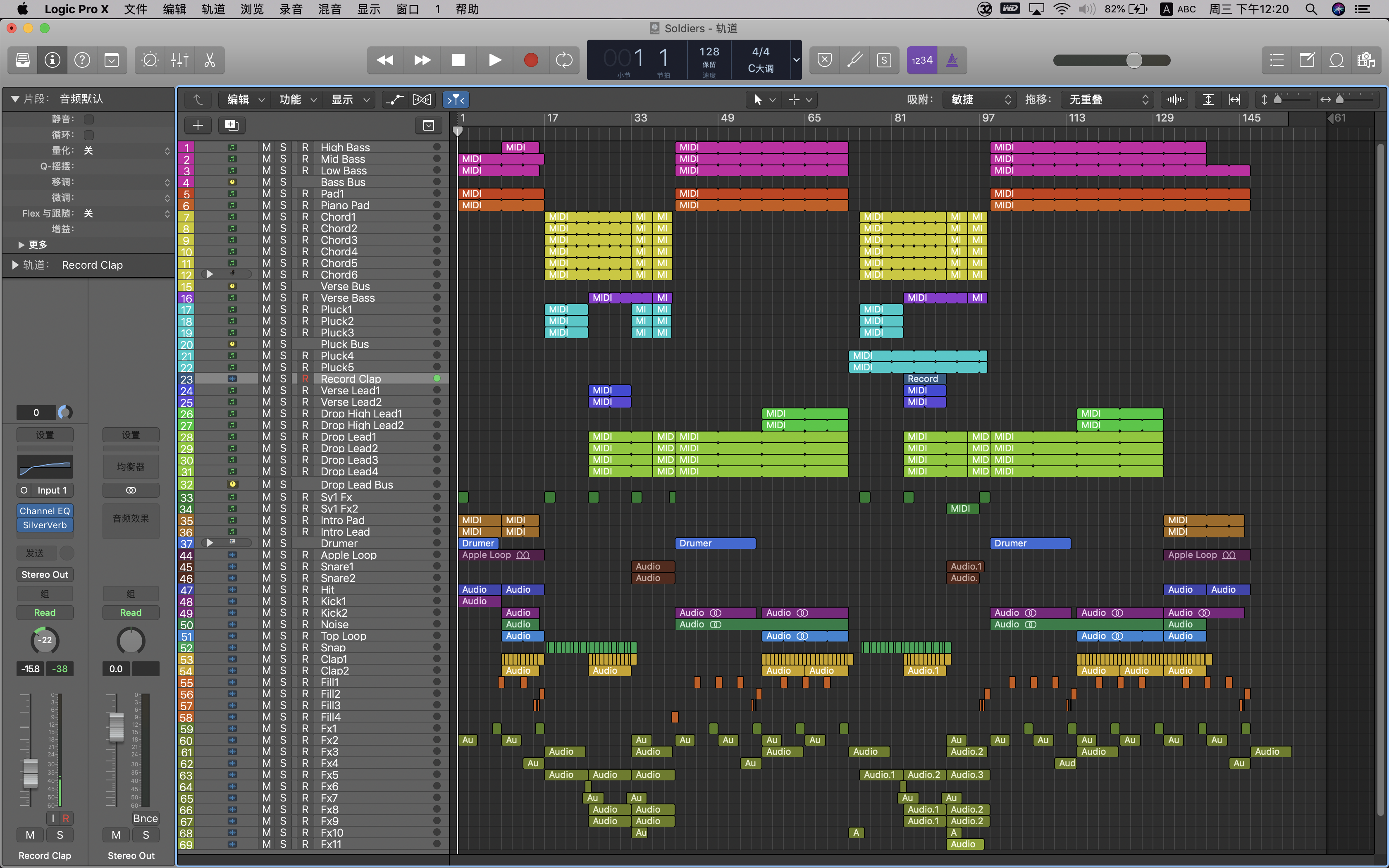
Task: Open the Mixer sliders icon
Action: (180, 60)
